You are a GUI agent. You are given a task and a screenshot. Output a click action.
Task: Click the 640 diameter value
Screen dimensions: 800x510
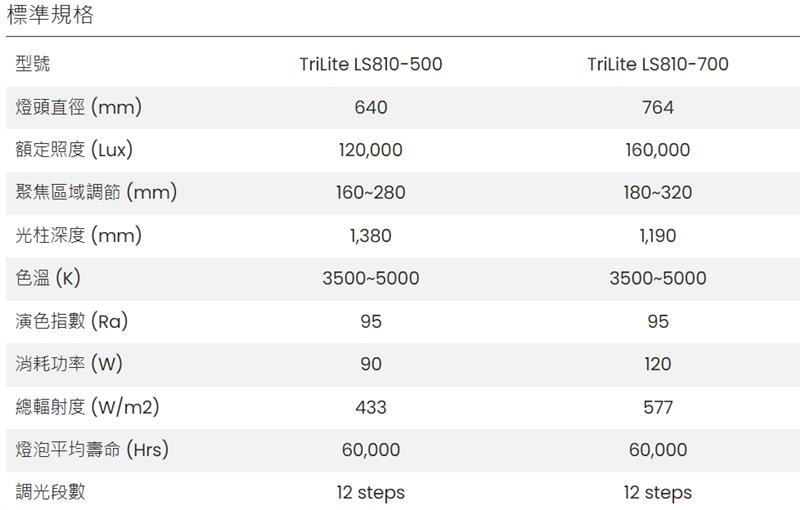[371, 108]
